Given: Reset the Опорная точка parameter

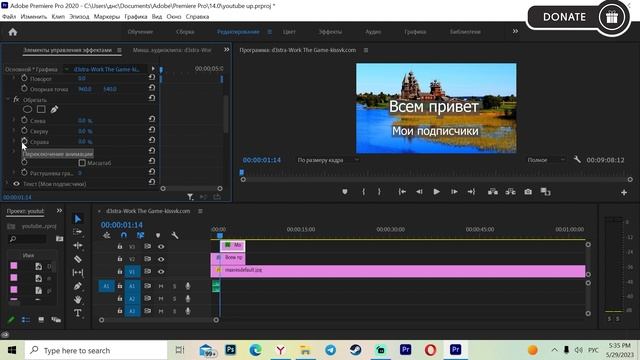Looking at the screenshot, I should point(151,87).
